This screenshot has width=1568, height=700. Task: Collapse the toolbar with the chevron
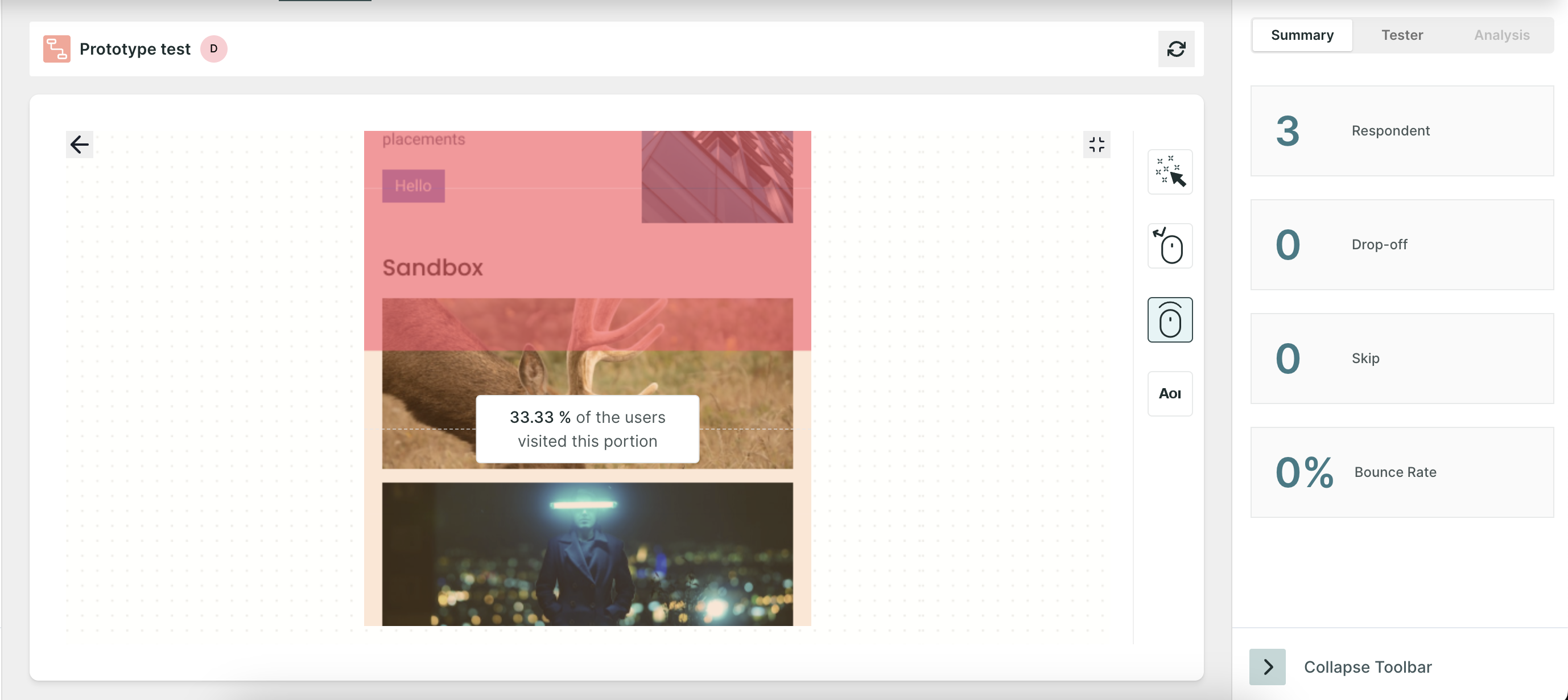point(1267,666)
